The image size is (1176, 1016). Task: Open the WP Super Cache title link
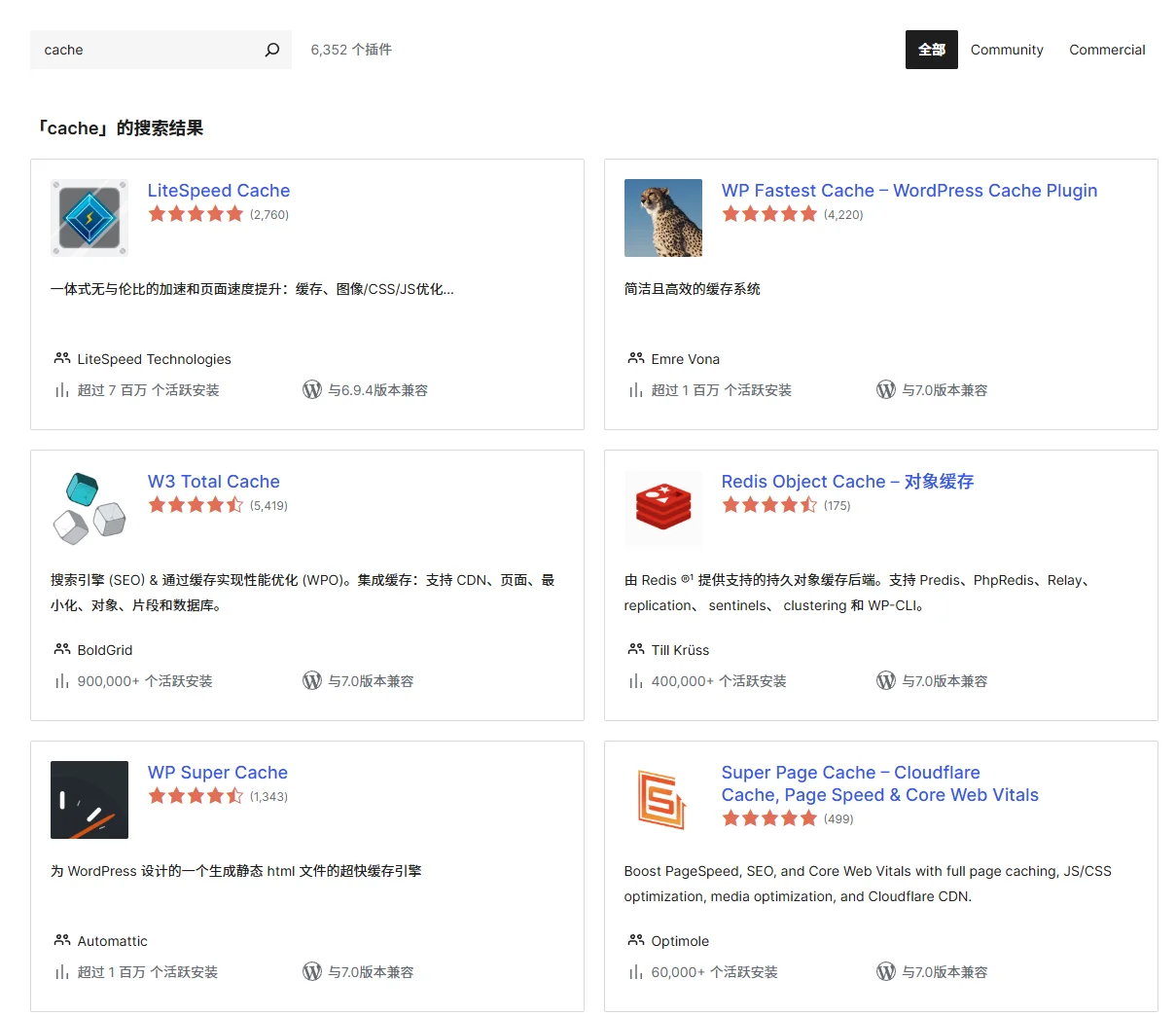(218, 773)
